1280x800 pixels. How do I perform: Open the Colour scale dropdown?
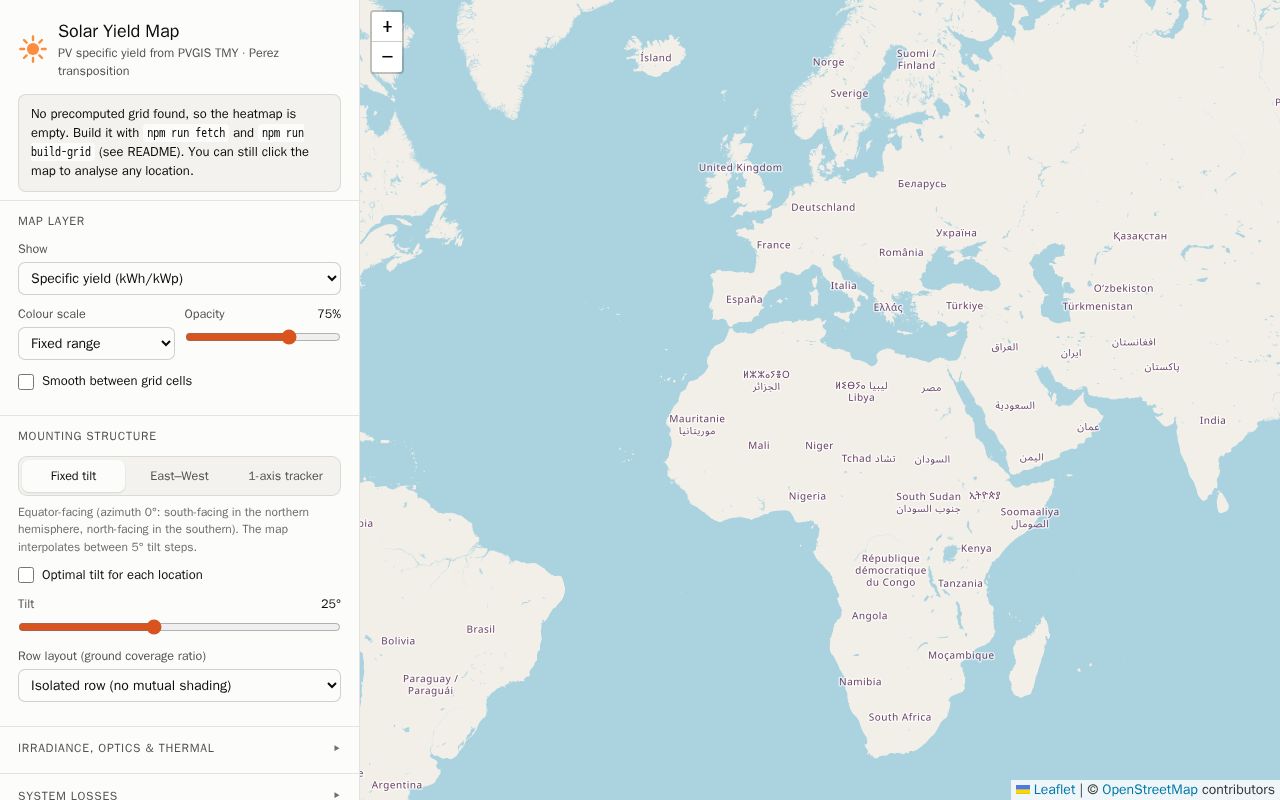coord(96,344)
